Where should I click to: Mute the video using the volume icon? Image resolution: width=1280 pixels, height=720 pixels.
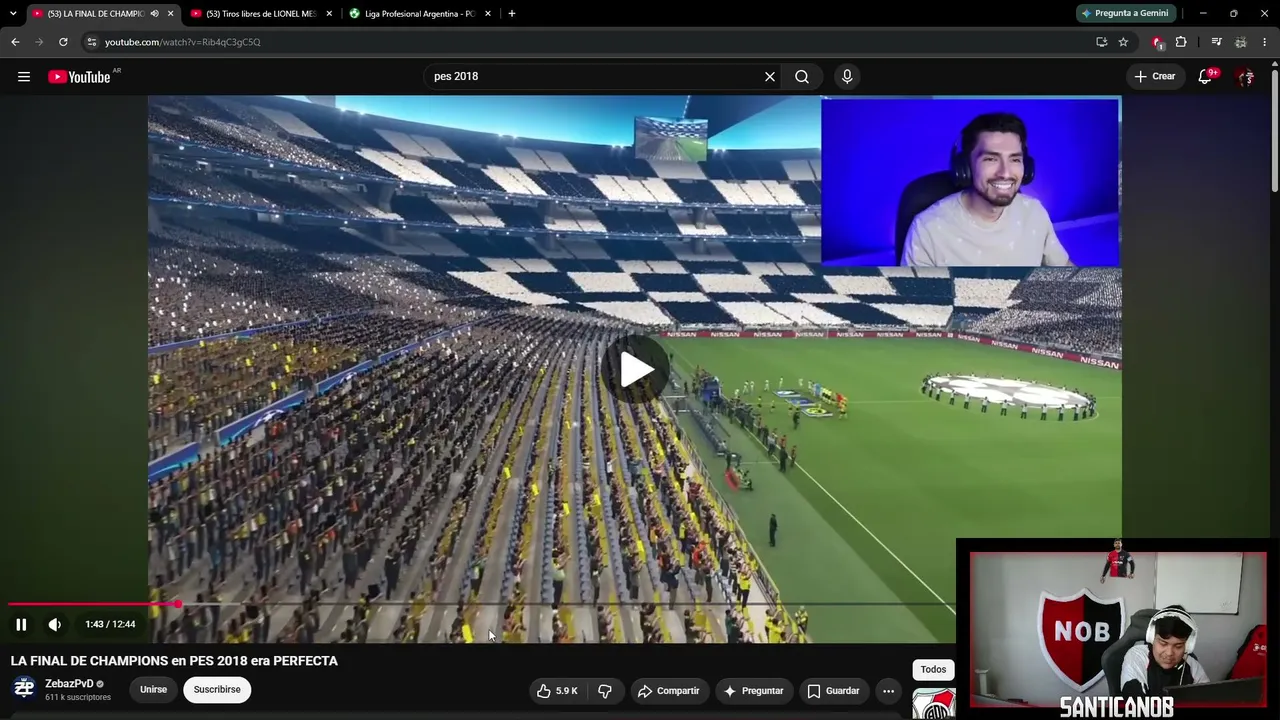tap(55, 625)
